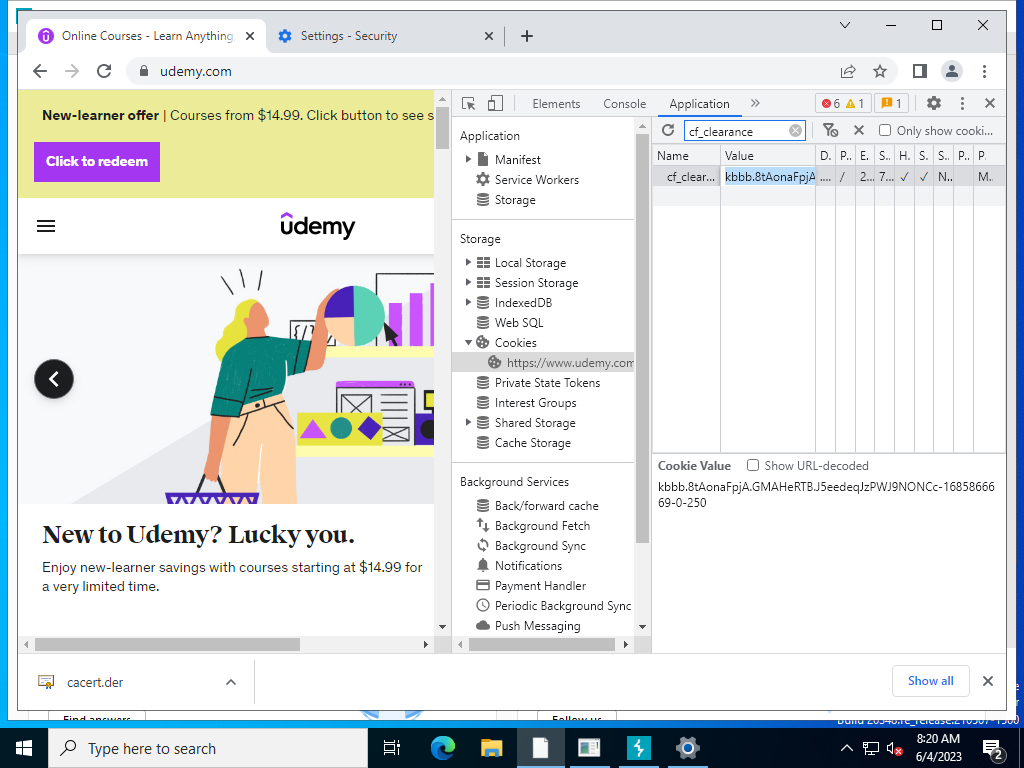Open DevTools settings gear
This screenshot has width=1024, height=768.
pyautogui.click(x=934, y=103)
